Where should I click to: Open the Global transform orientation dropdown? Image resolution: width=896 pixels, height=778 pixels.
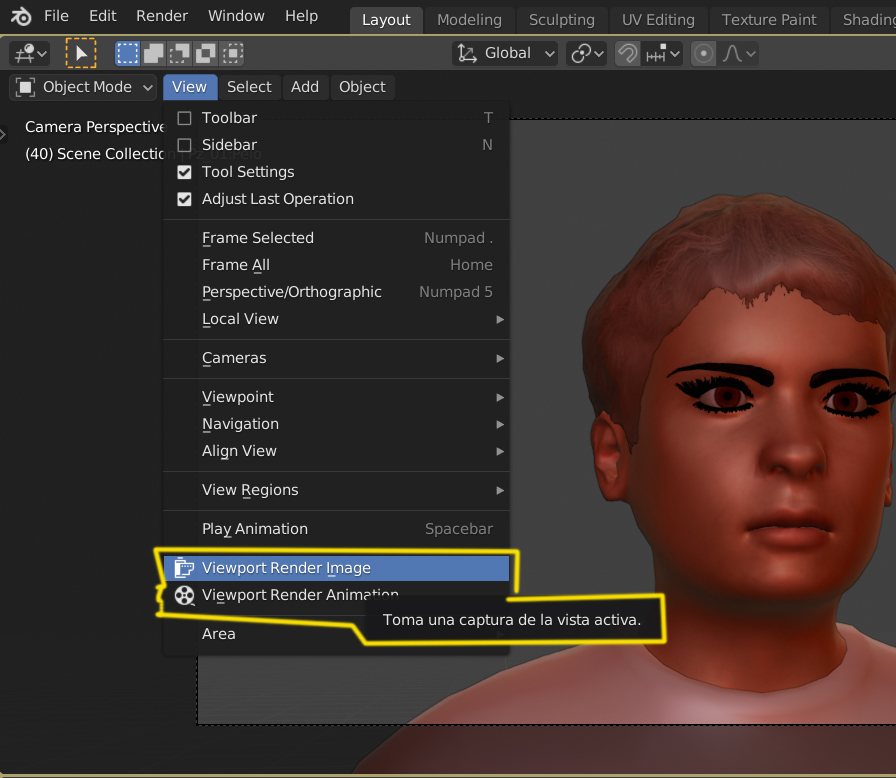[x=506, y=53]
